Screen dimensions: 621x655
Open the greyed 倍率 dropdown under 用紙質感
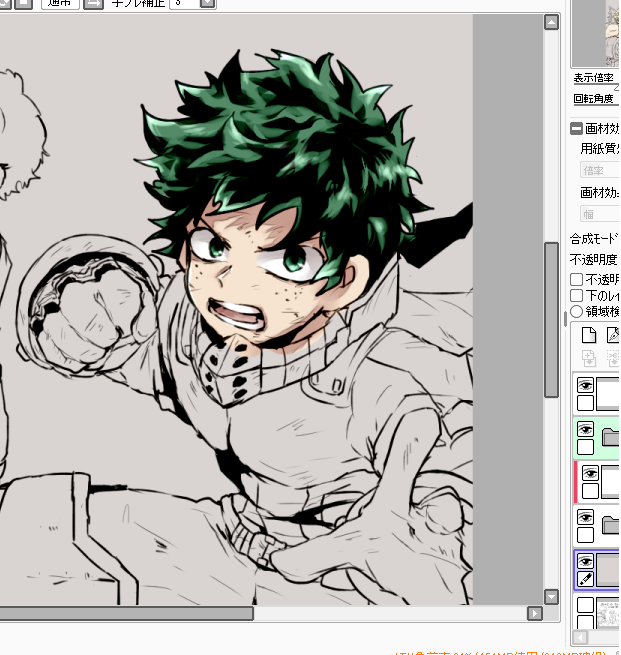[x=600, y=170]
